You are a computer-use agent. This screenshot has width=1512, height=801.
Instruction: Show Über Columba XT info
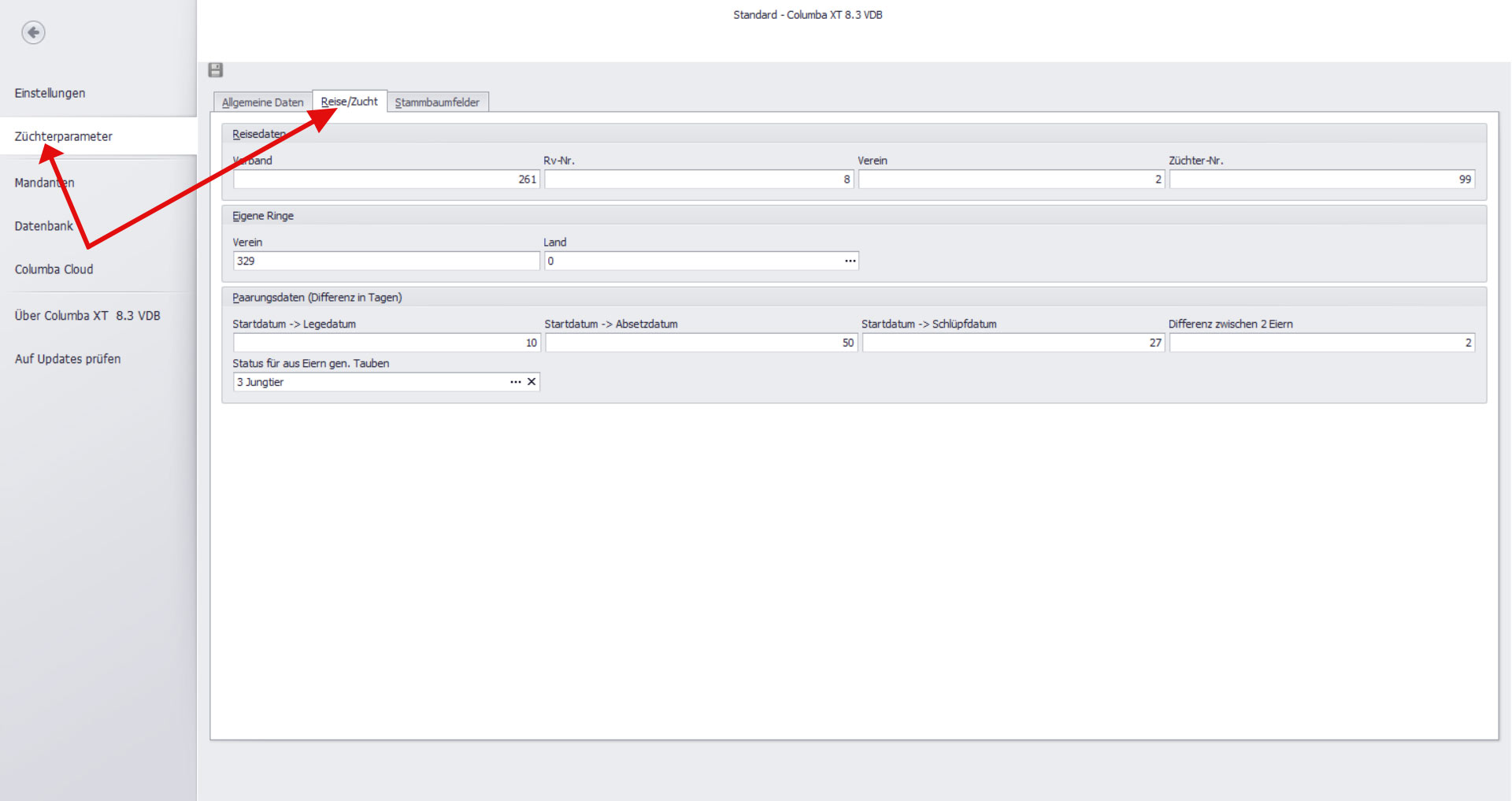point(87,316)
